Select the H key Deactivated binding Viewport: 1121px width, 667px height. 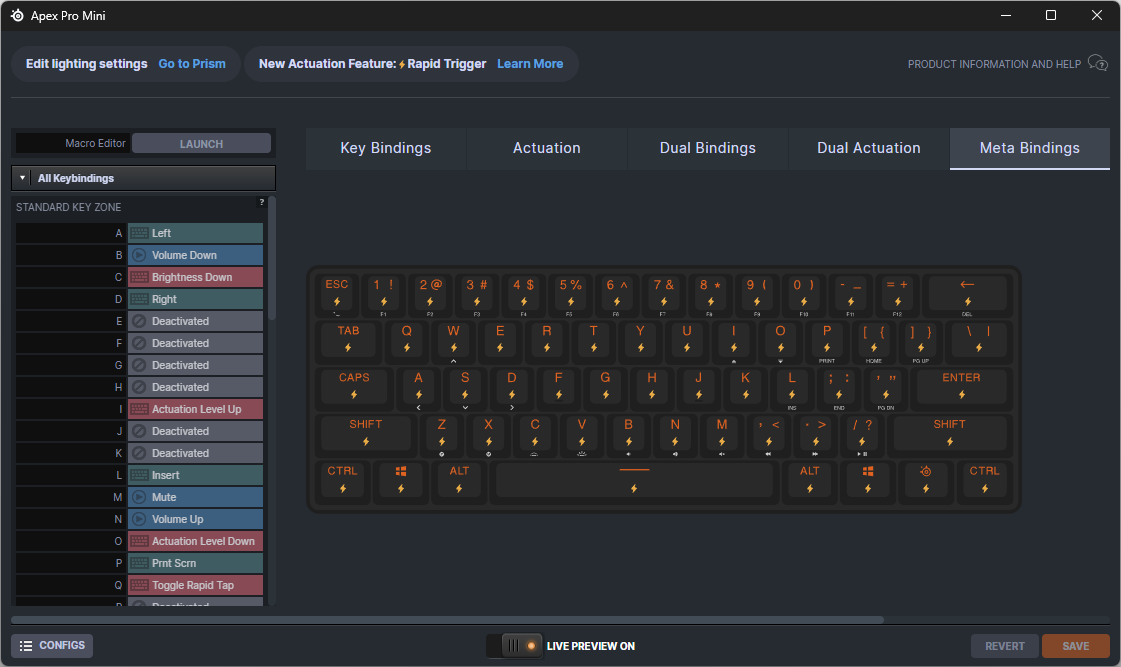point(195,387)
